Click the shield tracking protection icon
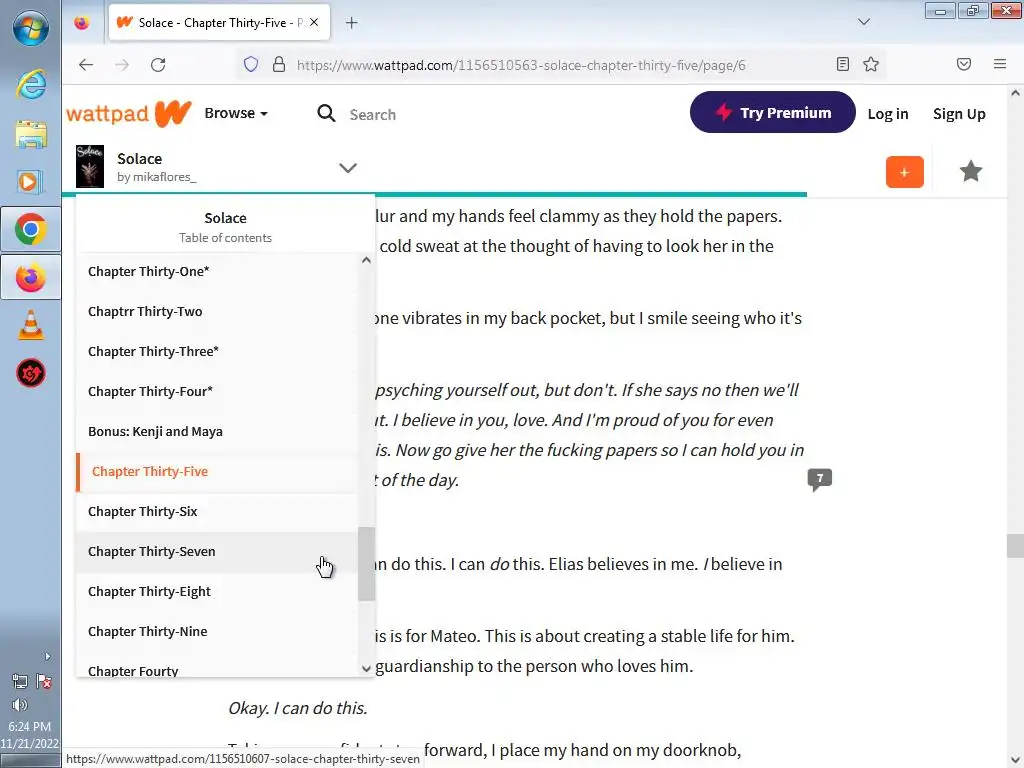Image resolution: width=1024 pixels, height=768 pixels. click(x=251, y=65)
